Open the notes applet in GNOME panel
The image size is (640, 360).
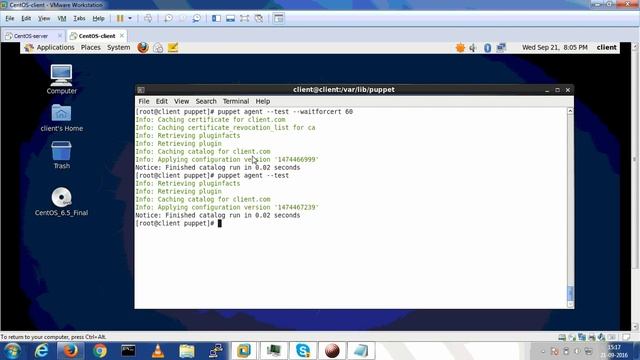pos(173,48)
